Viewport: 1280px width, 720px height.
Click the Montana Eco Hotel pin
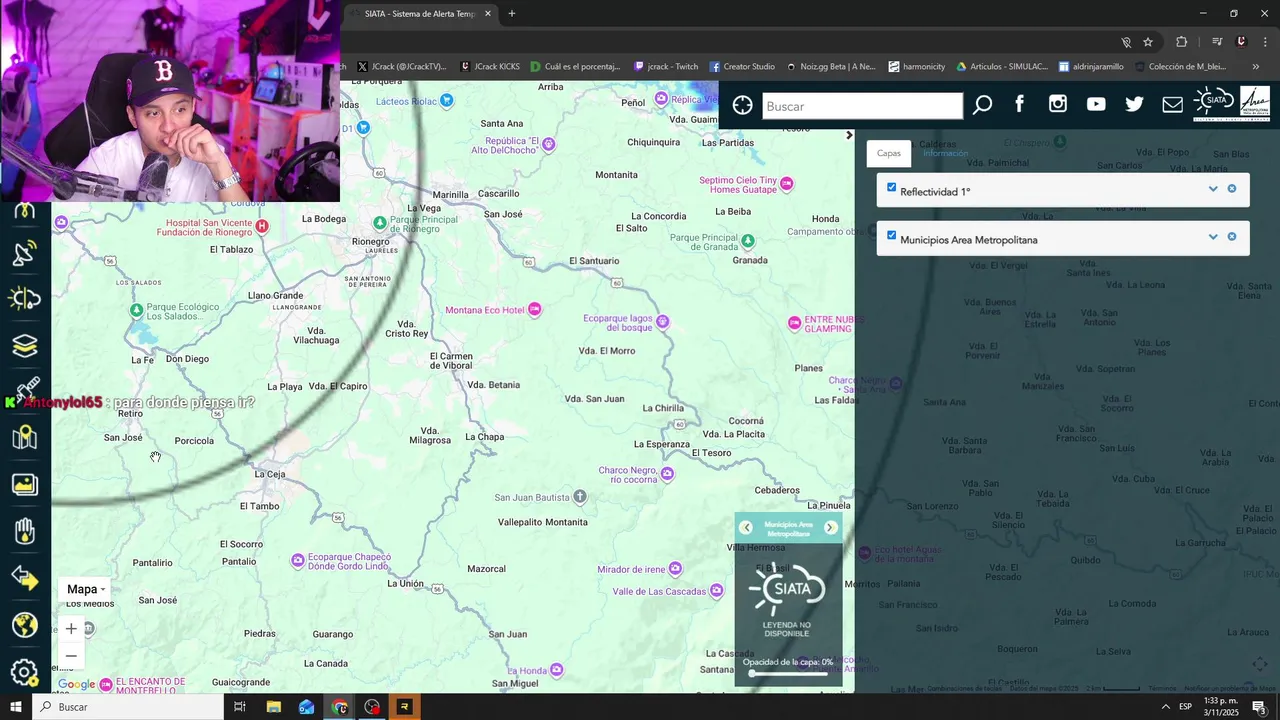point(535,309)
